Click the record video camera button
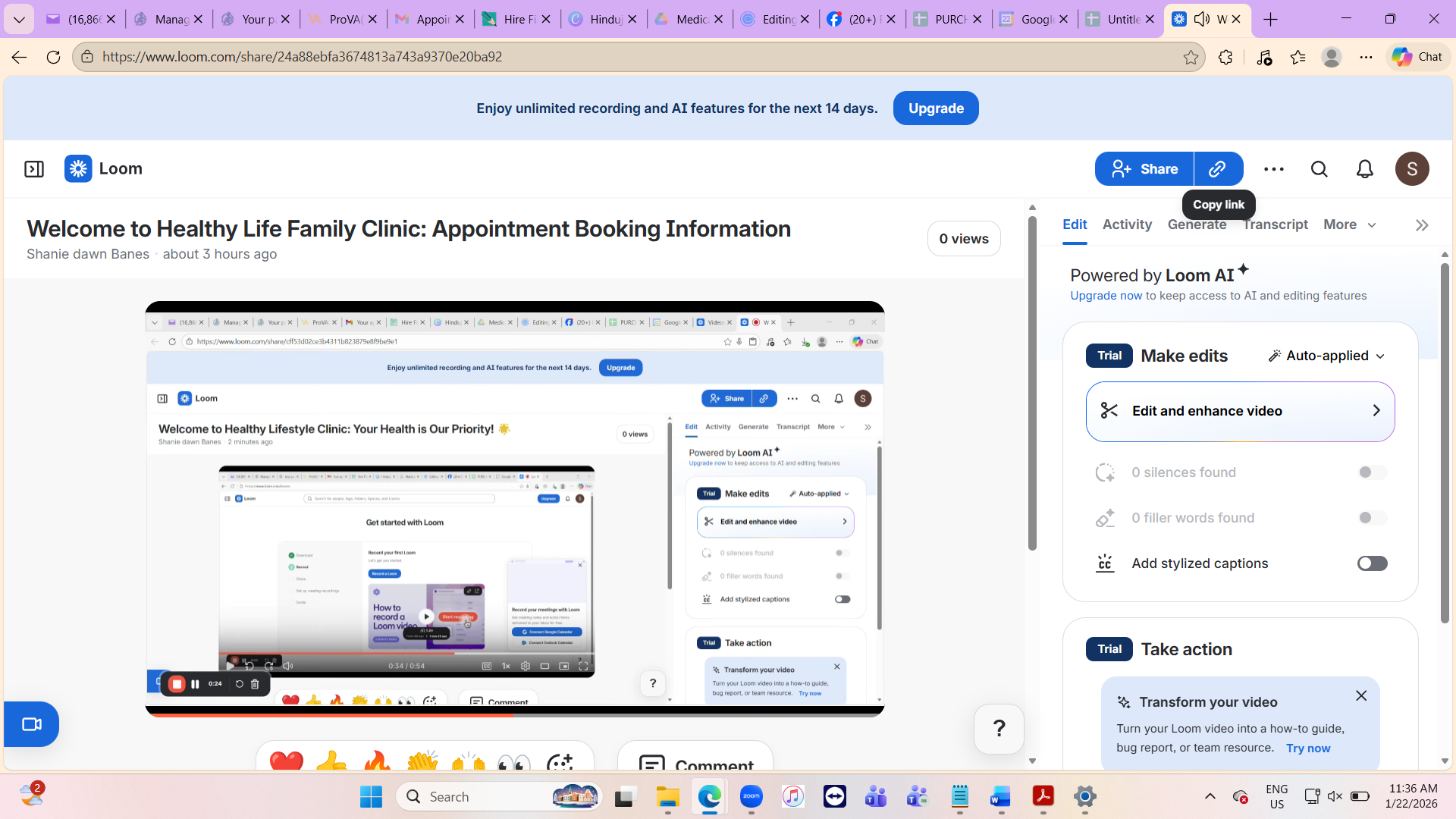This screenshot has width=1456, height=819. 31,724
